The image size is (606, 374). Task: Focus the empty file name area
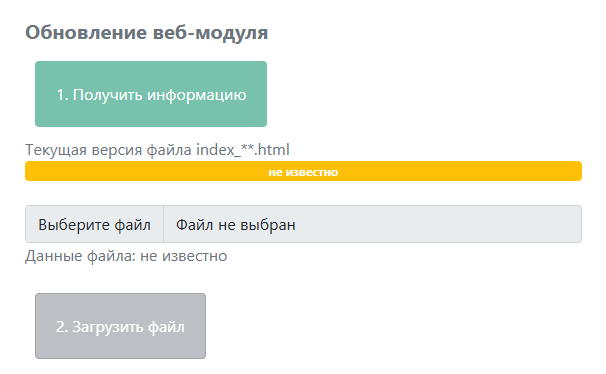pyautogui.click(x=373, y=224)
